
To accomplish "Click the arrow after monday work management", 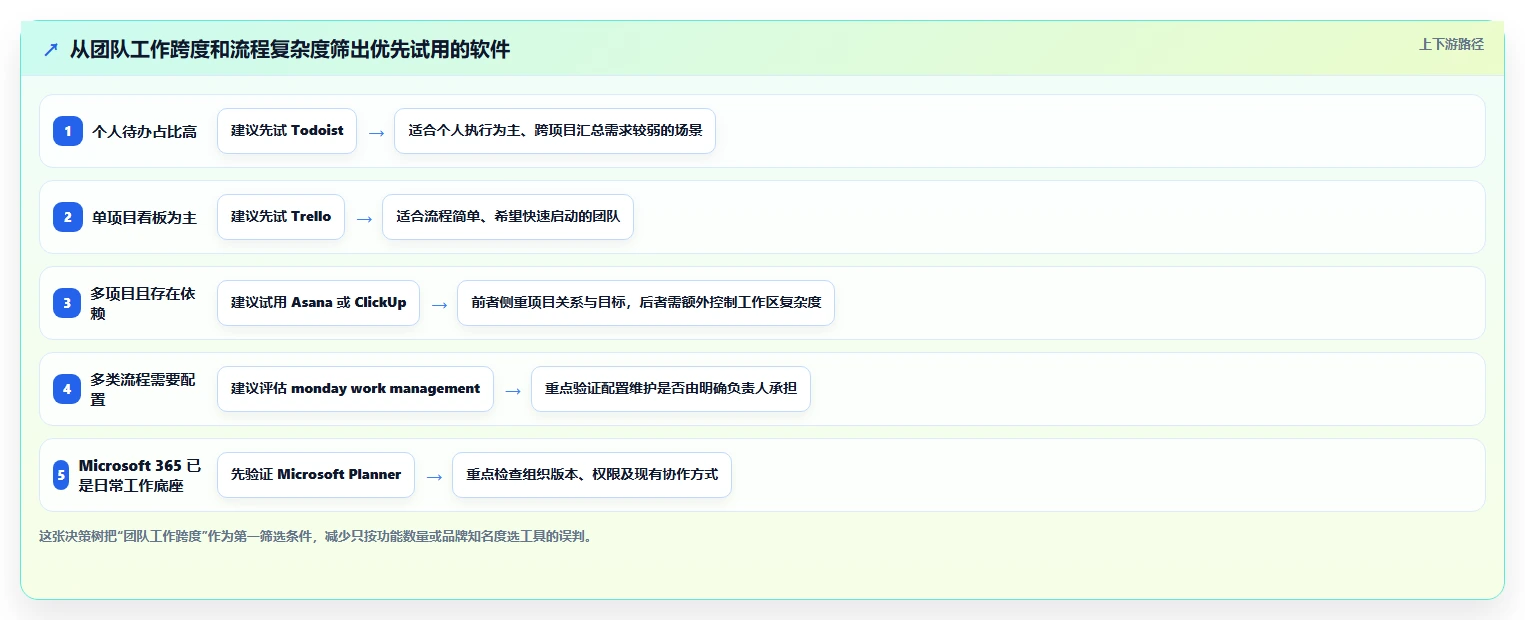I will (513, 390).
